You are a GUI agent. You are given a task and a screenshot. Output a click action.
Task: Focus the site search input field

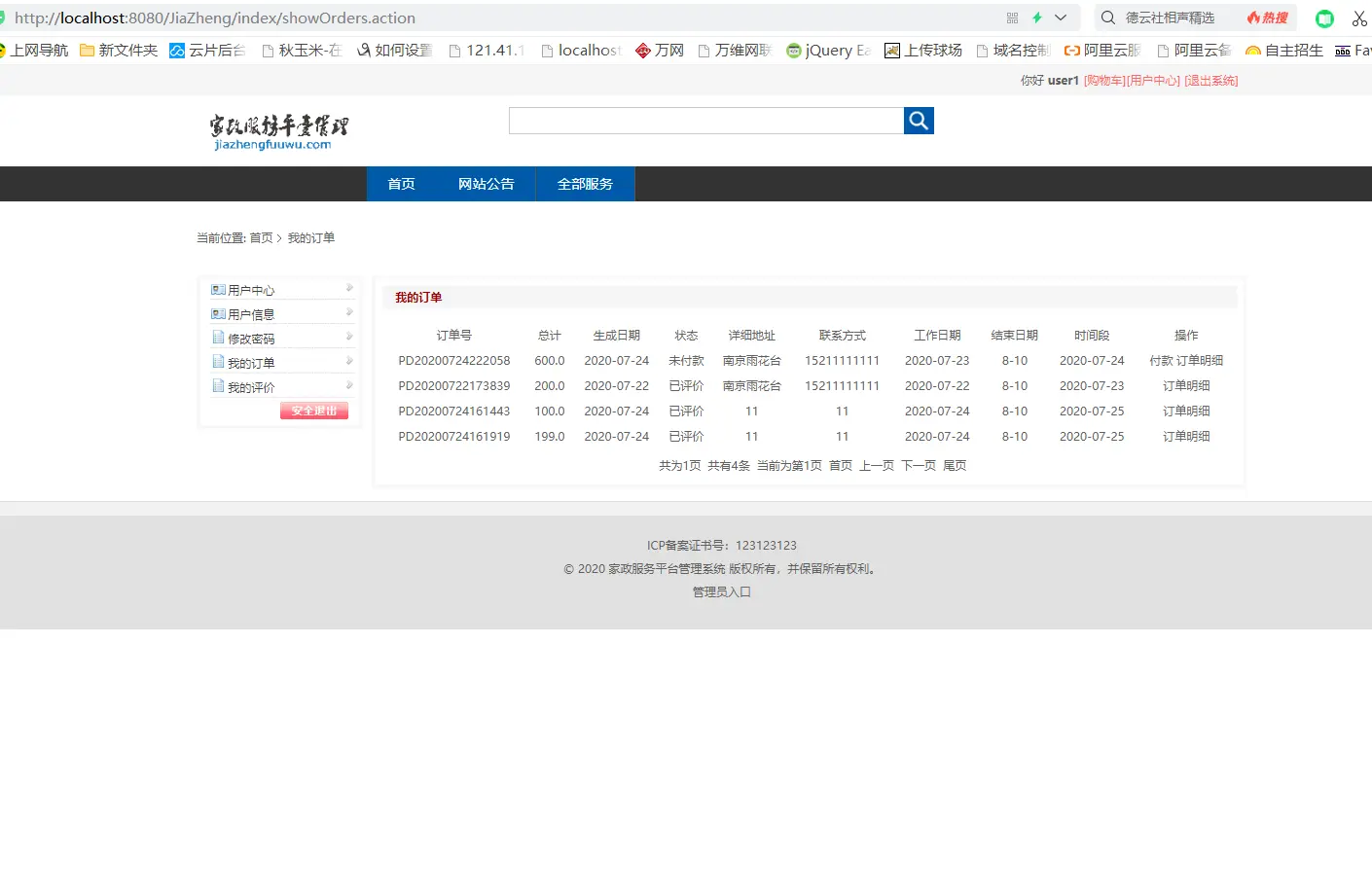[x=706, y=121]
